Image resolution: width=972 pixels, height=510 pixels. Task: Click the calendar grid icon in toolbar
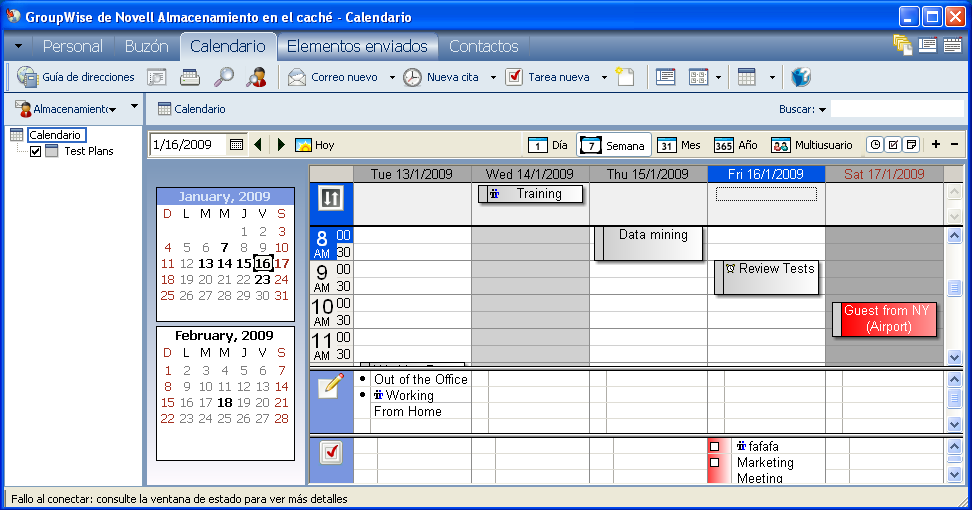point(747,77)
